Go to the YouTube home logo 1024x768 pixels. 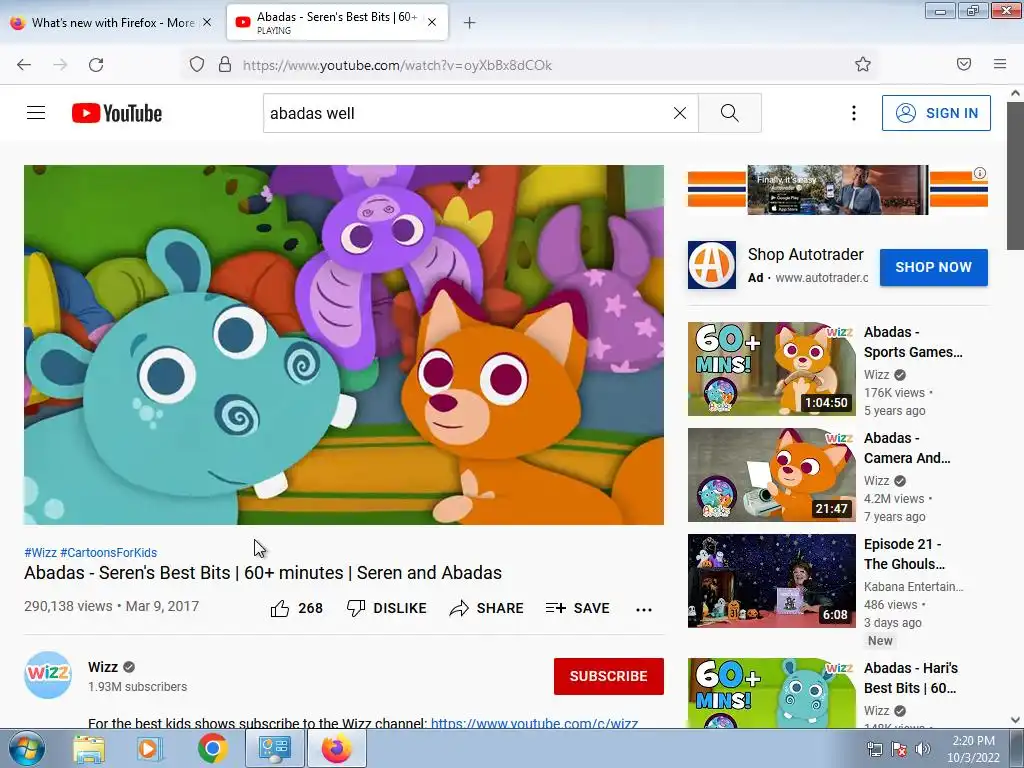(117, 113)
